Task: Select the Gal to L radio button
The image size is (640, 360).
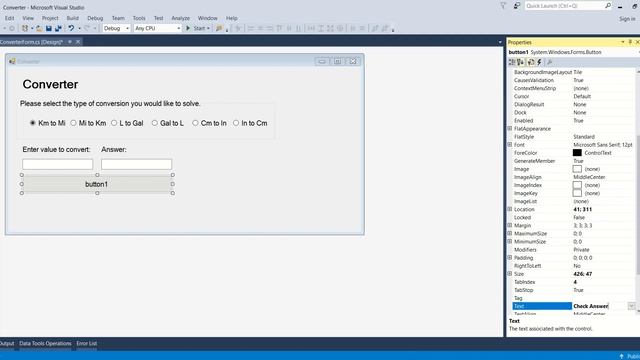Action: [x=155, y=123]
